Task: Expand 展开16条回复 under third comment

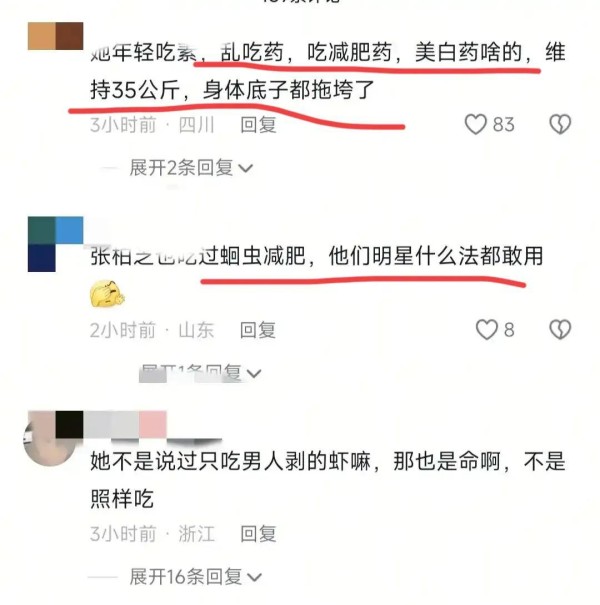Action: click(196, 577)
